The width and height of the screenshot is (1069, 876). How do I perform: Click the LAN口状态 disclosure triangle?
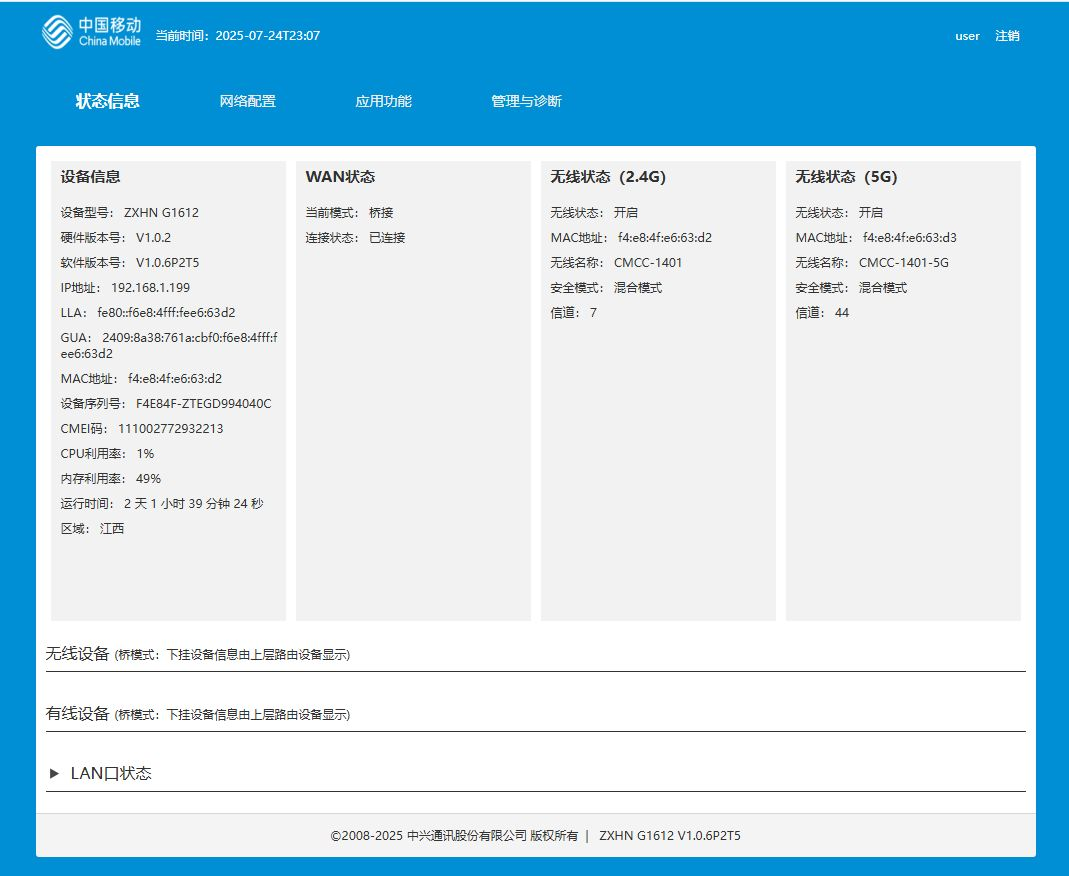[x=52, y=772]
